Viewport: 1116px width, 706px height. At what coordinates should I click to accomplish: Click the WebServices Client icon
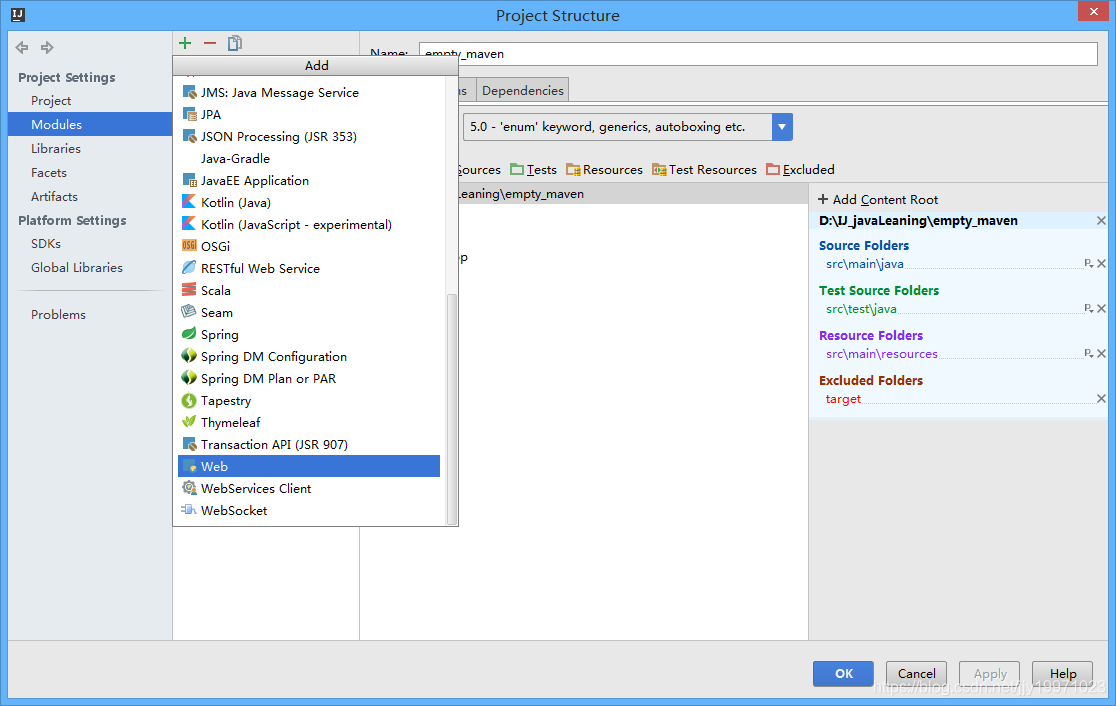coord(189,488)
